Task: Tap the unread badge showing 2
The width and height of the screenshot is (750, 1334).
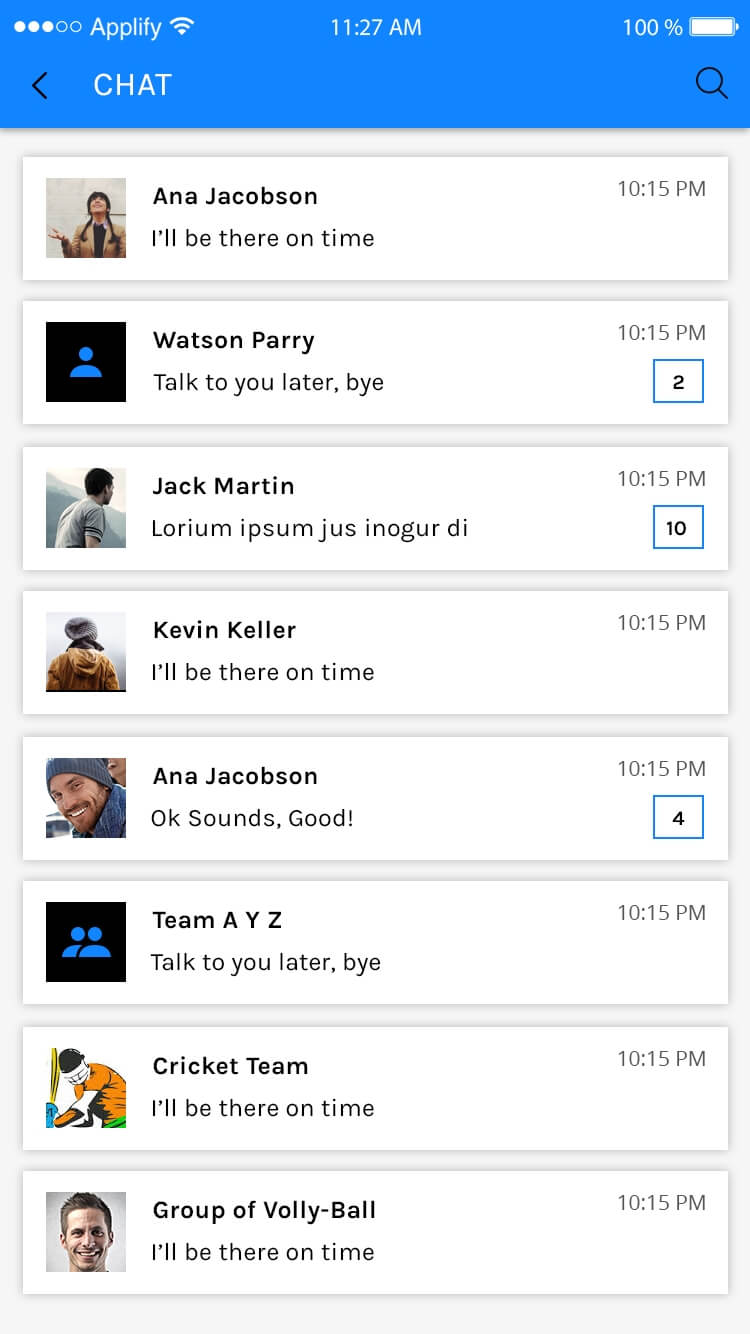Action: [678, 382]
